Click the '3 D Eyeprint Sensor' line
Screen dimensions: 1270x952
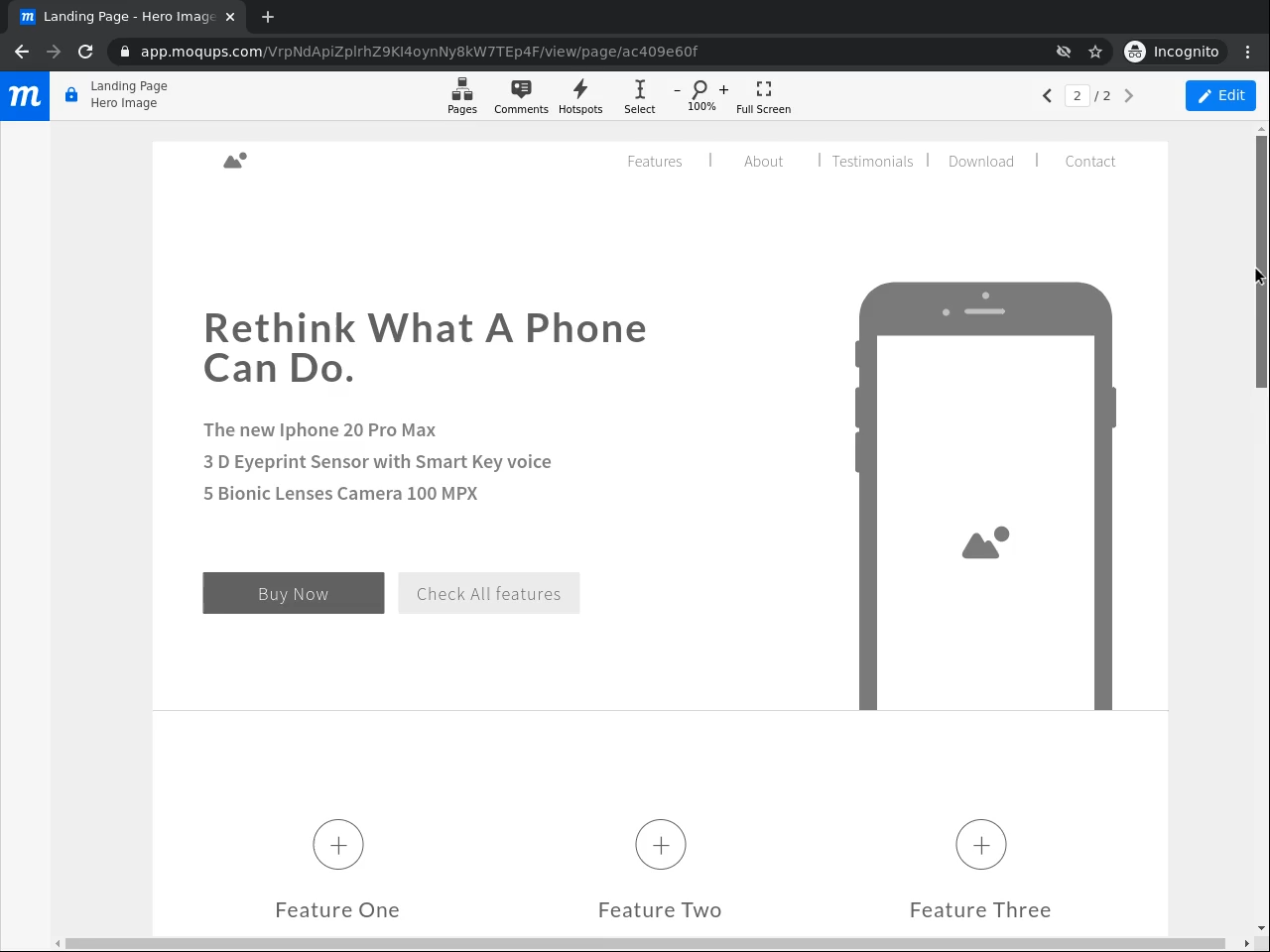377,461
